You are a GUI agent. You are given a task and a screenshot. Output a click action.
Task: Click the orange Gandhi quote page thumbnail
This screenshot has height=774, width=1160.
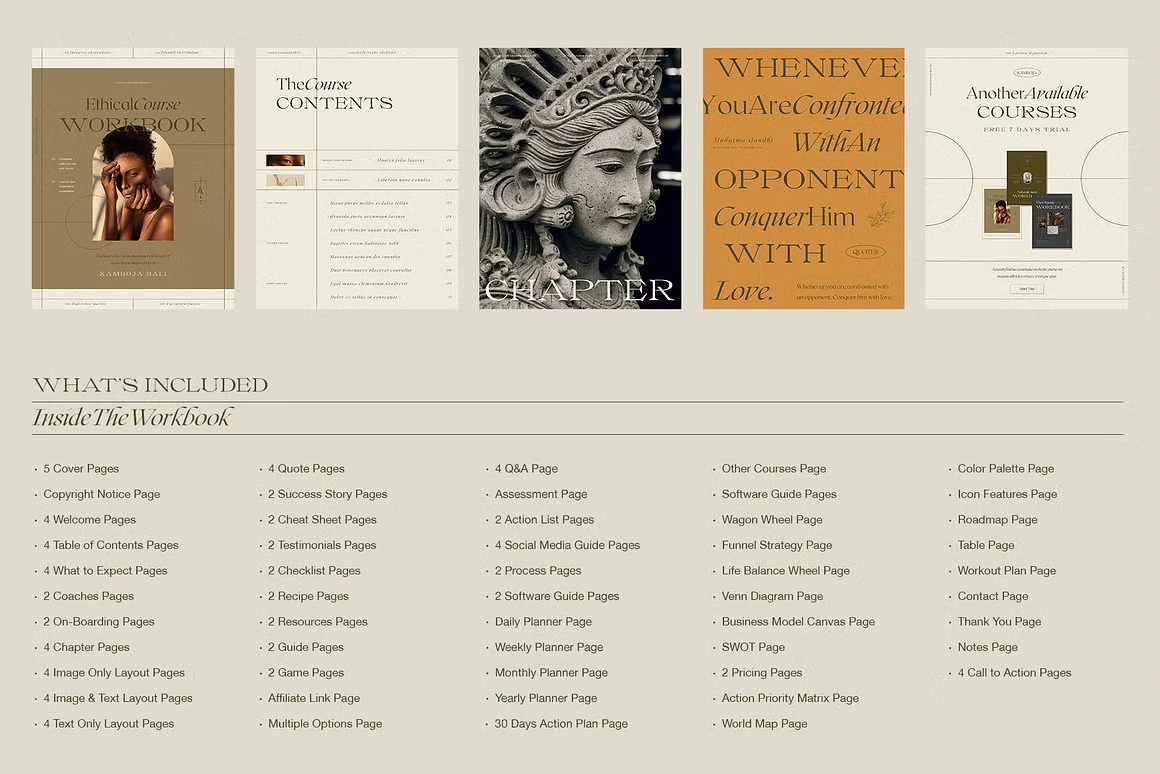tap(803, 178)
